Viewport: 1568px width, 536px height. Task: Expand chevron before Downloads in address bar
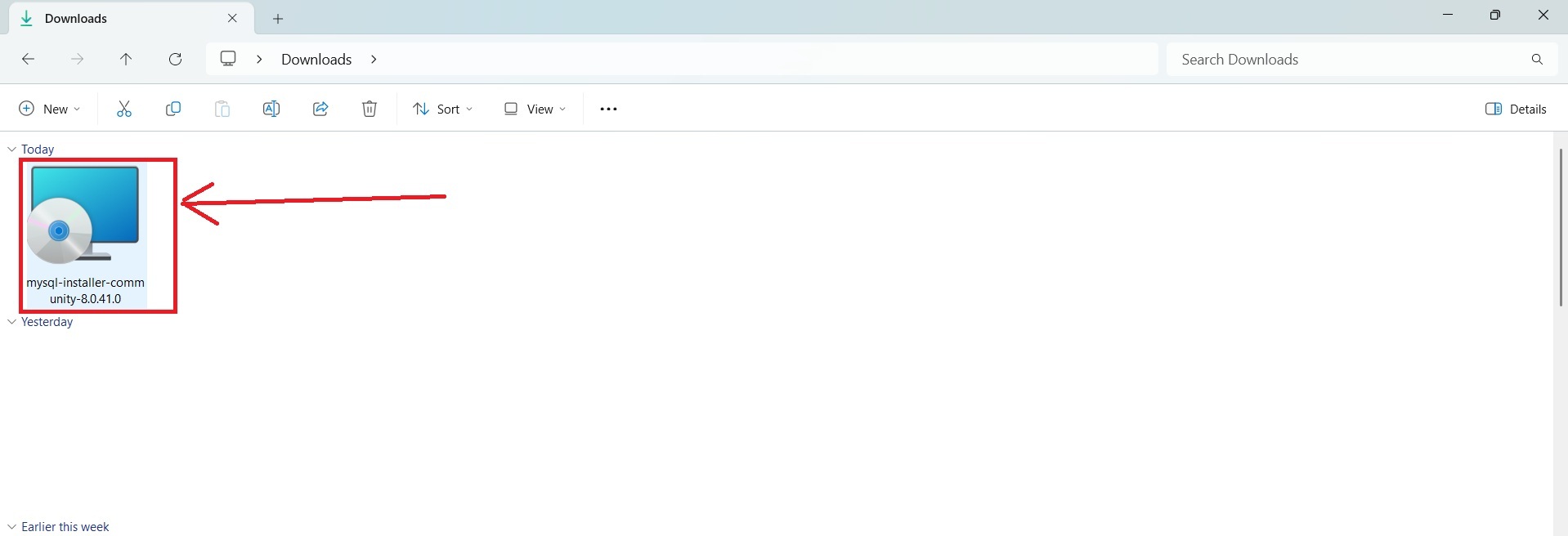point(259,59)
